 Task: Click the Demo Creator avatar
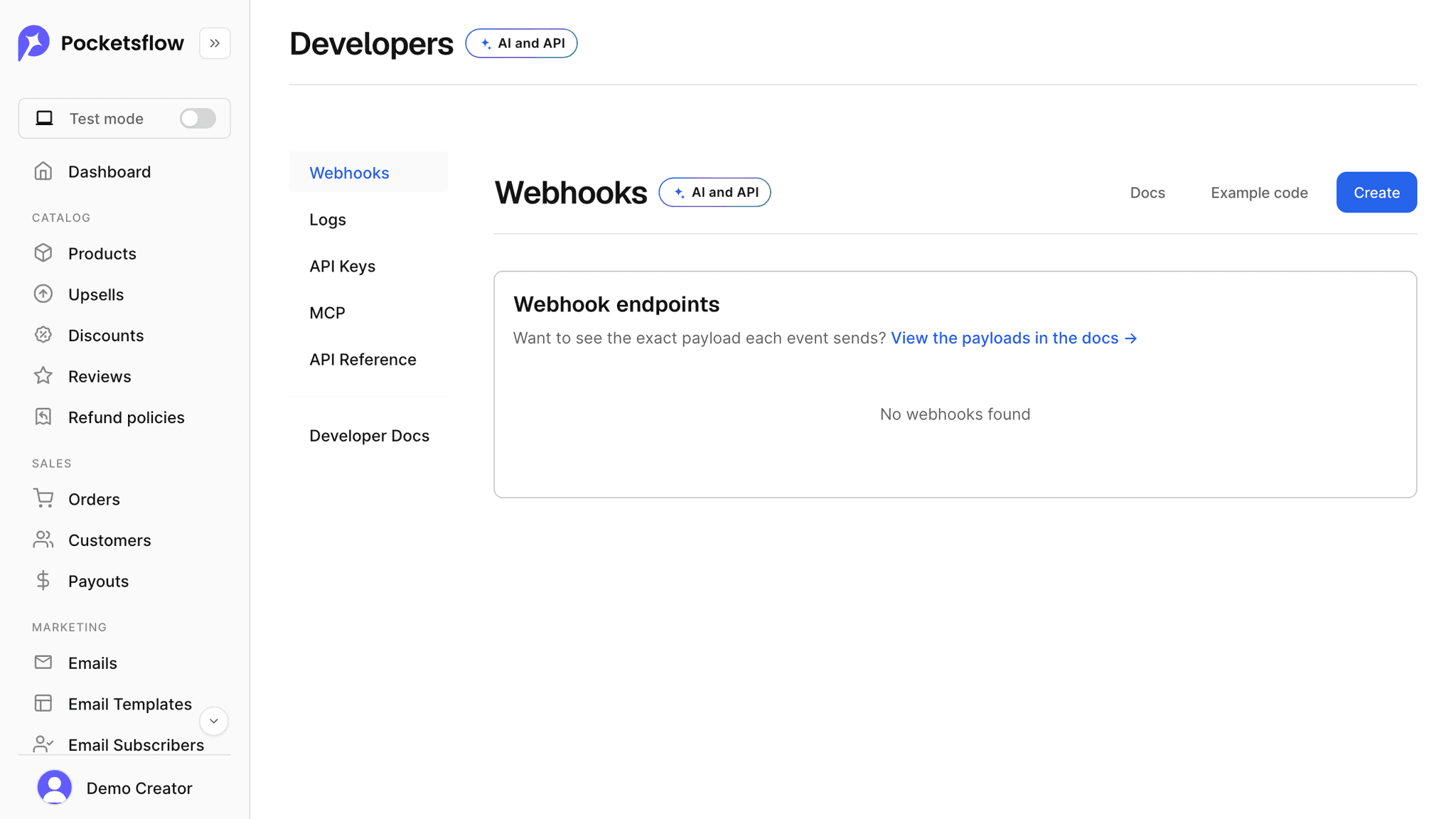click(55, 788)
